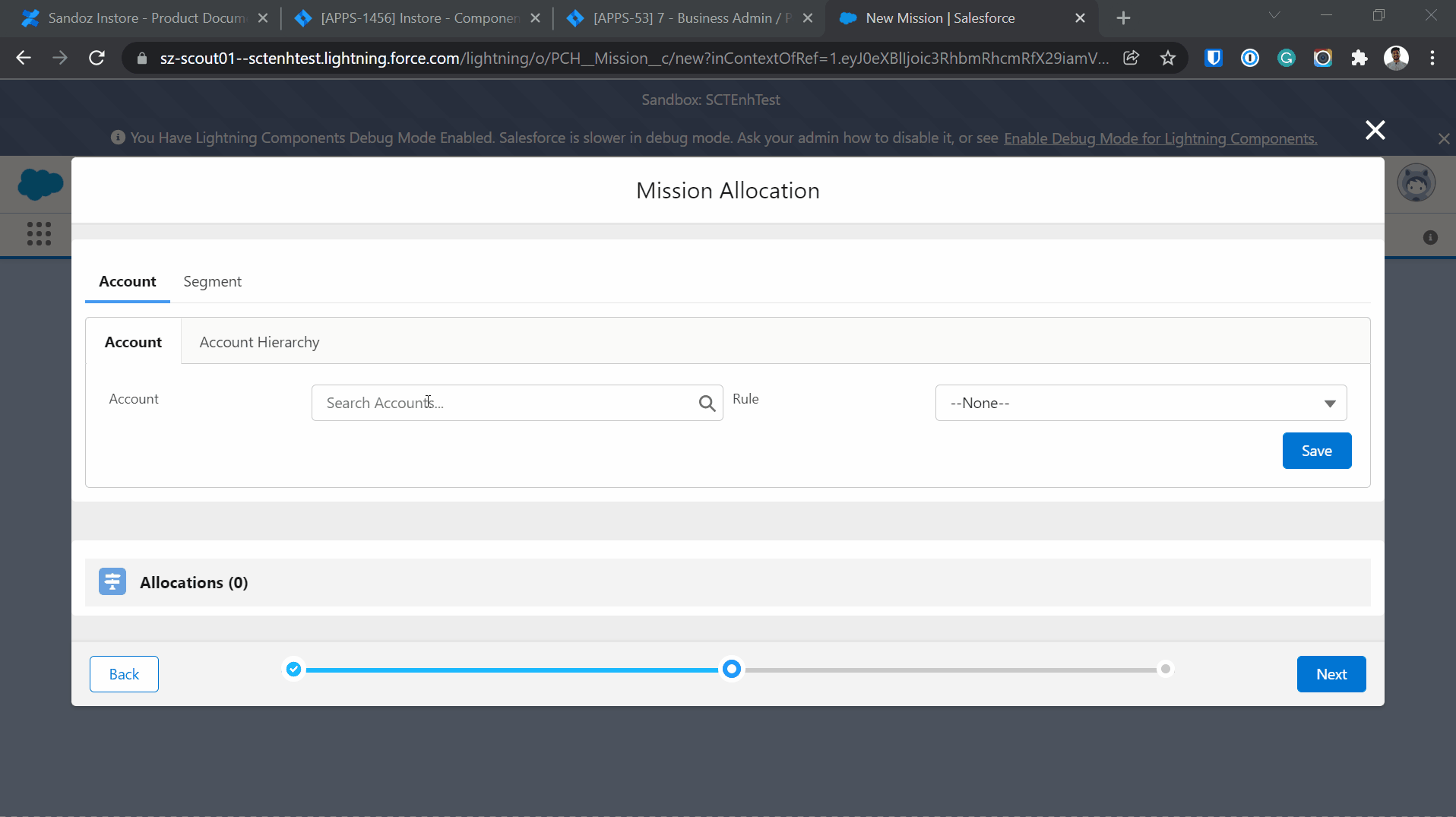Open the browser Extensions puzzle icon
Image resolution: width=1456 pixels, height=817 pixels.
(1359, 58)
